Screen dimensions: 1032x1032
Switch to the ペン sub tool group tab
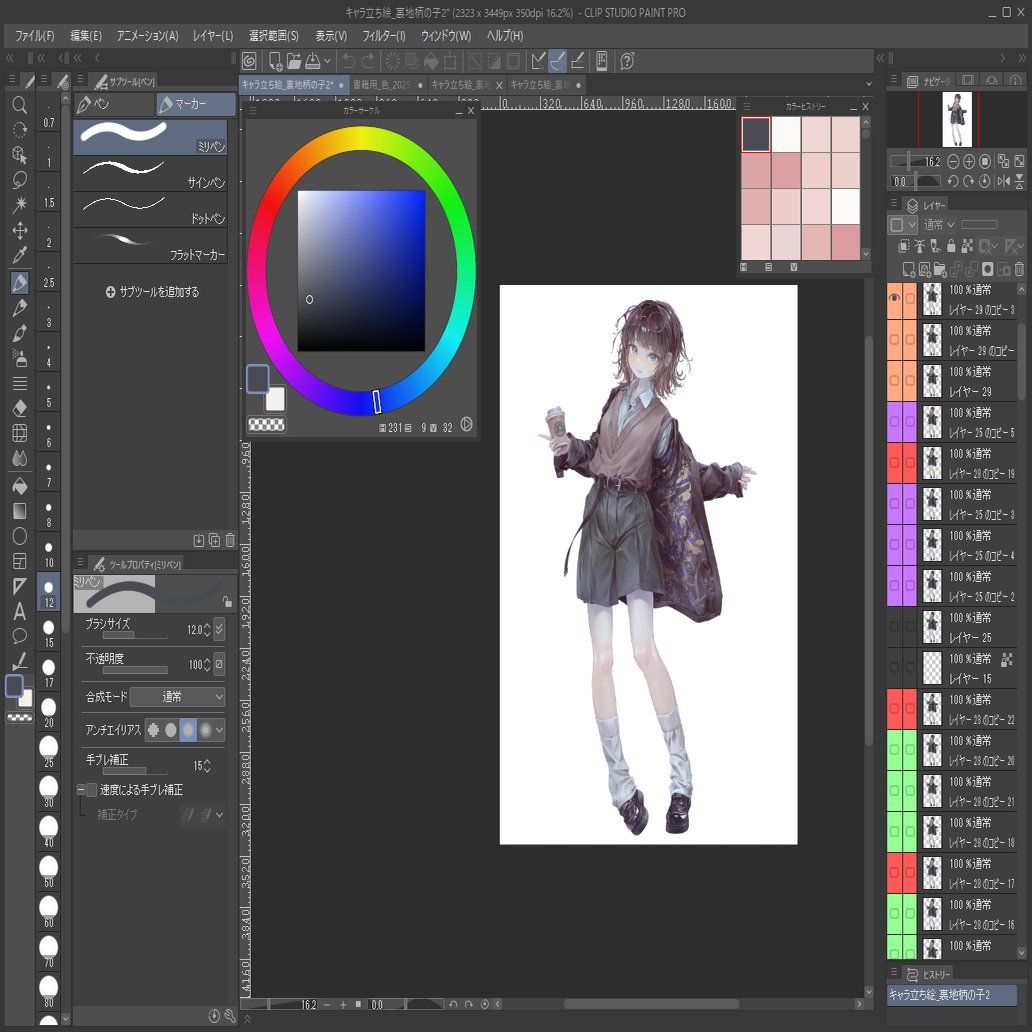(x=113, y=104)
